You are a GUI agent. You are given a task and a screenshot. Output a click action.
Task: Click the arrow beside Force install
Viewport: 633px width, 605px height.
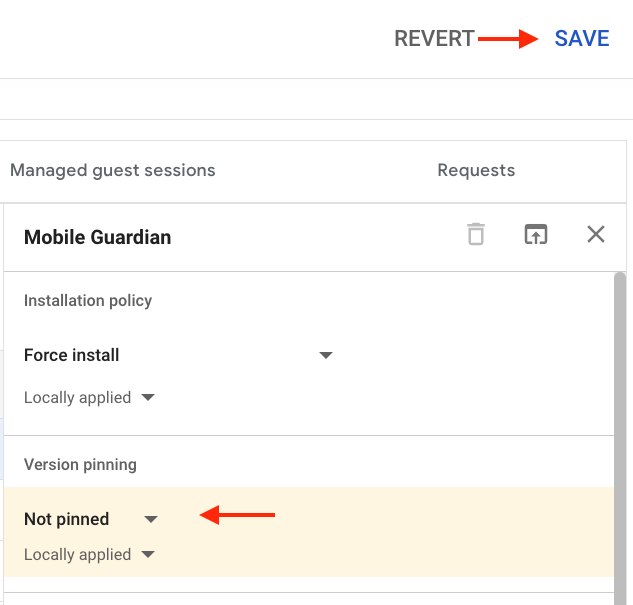click(x=325, y=355)
